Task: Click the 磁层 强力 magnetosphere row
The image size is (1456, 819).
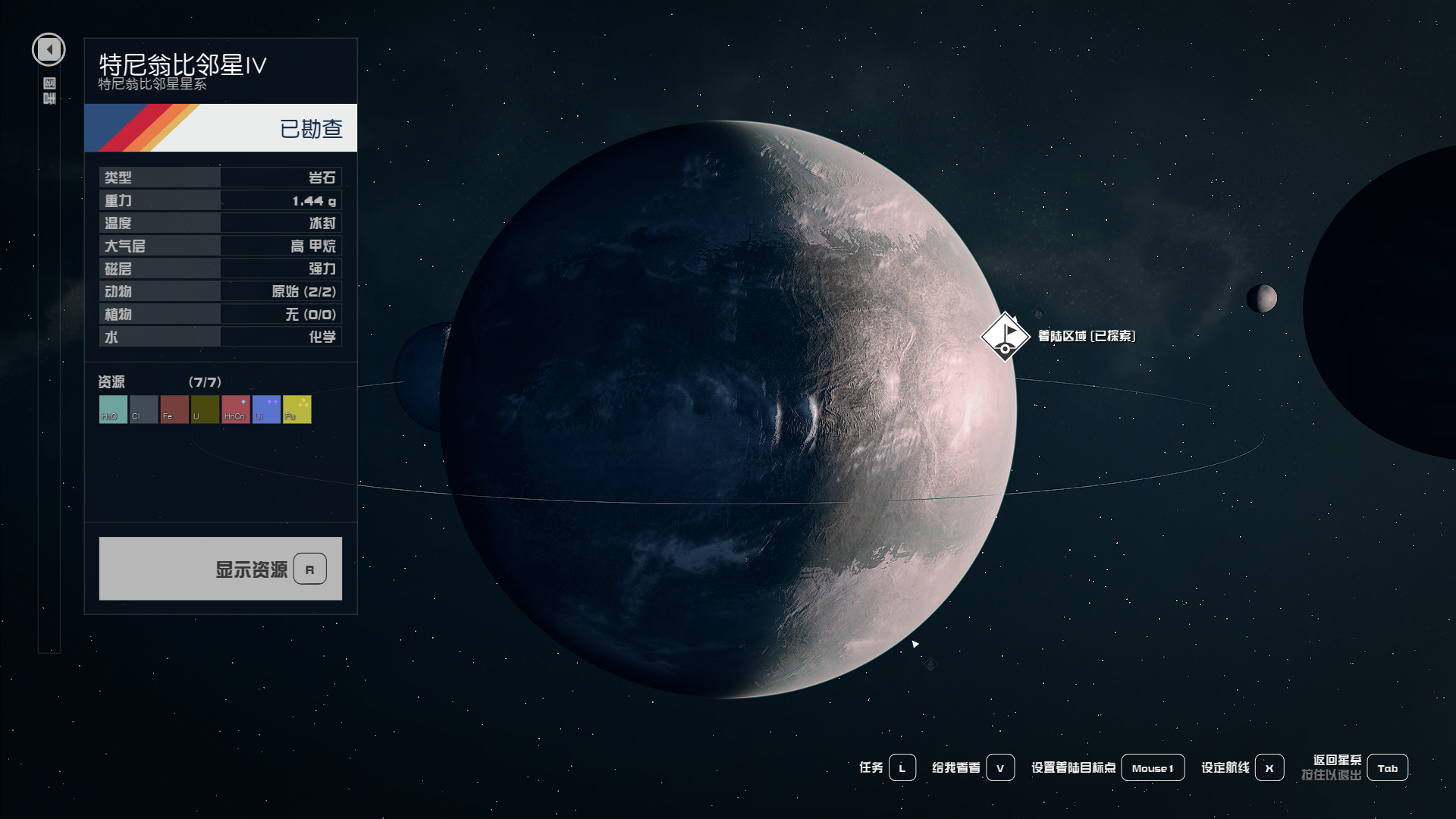Action: point(221,268)
